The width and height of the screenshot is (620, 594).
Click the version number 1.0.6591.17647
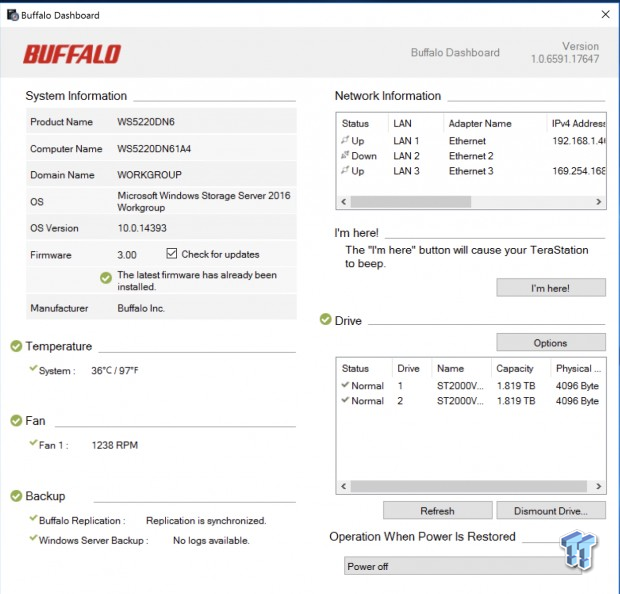565,59
